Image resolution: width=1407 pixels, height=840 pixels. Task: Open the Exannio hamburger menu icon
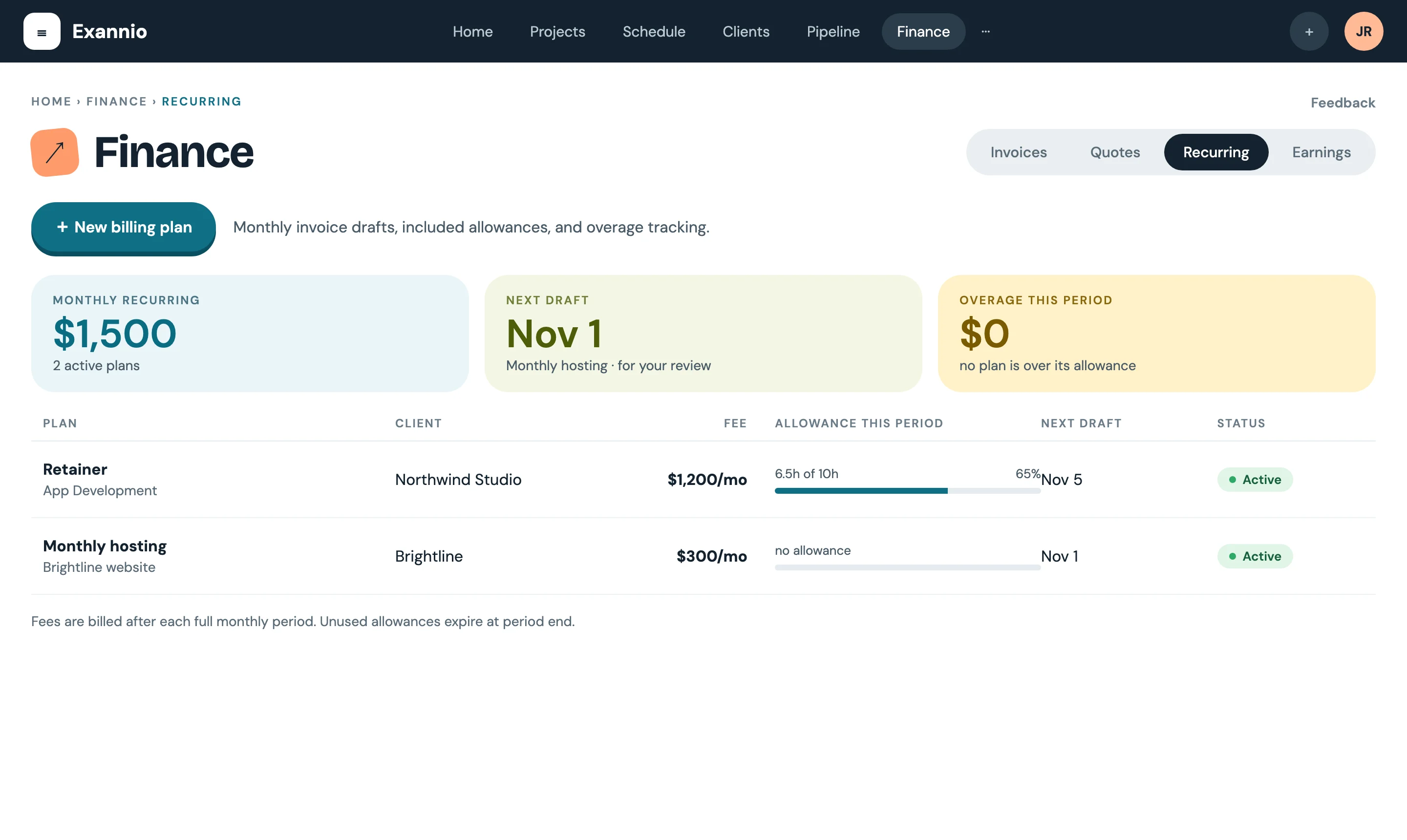[42, 31]
